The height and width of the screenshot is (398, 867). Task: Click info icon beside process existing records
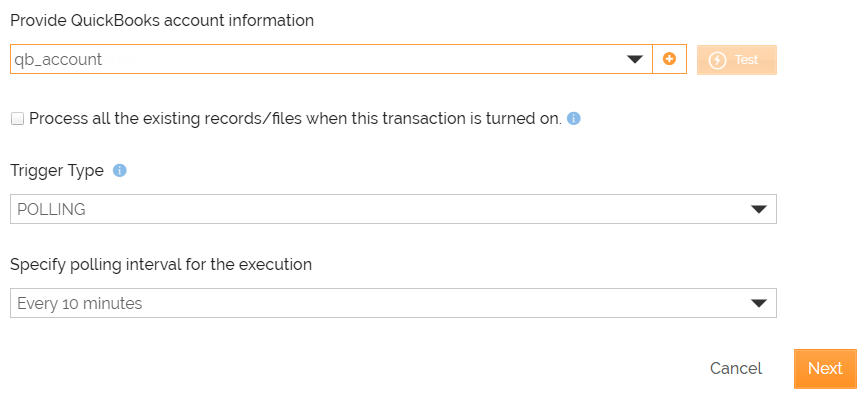coord(574,118)
